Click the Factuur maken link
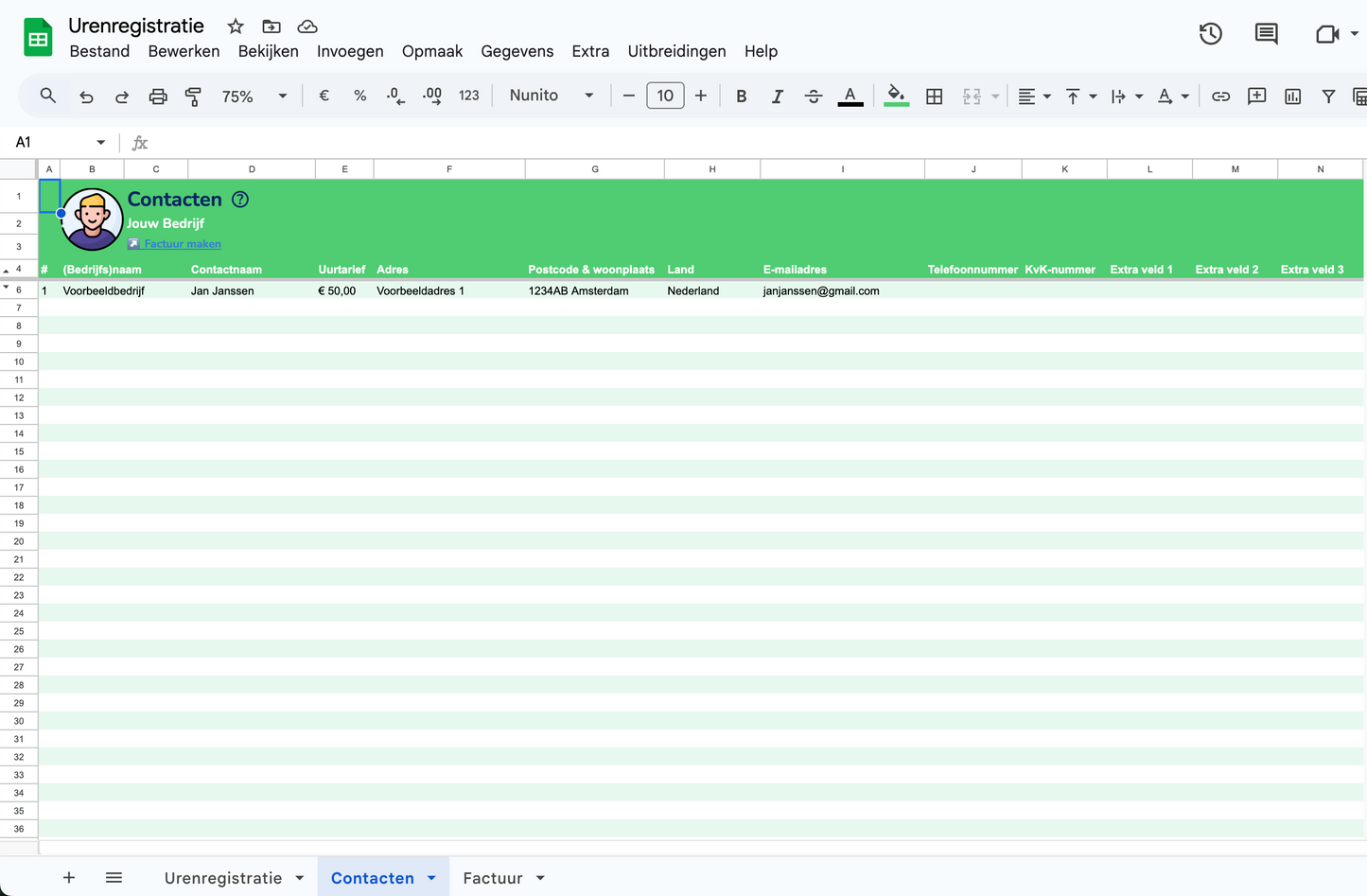Screen dimensions: 1367x896 [183, 244]
